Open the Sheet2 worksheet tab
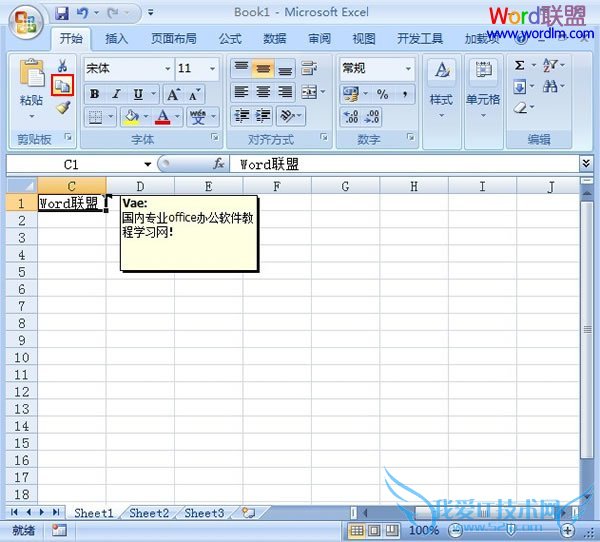 coord(148,513)
